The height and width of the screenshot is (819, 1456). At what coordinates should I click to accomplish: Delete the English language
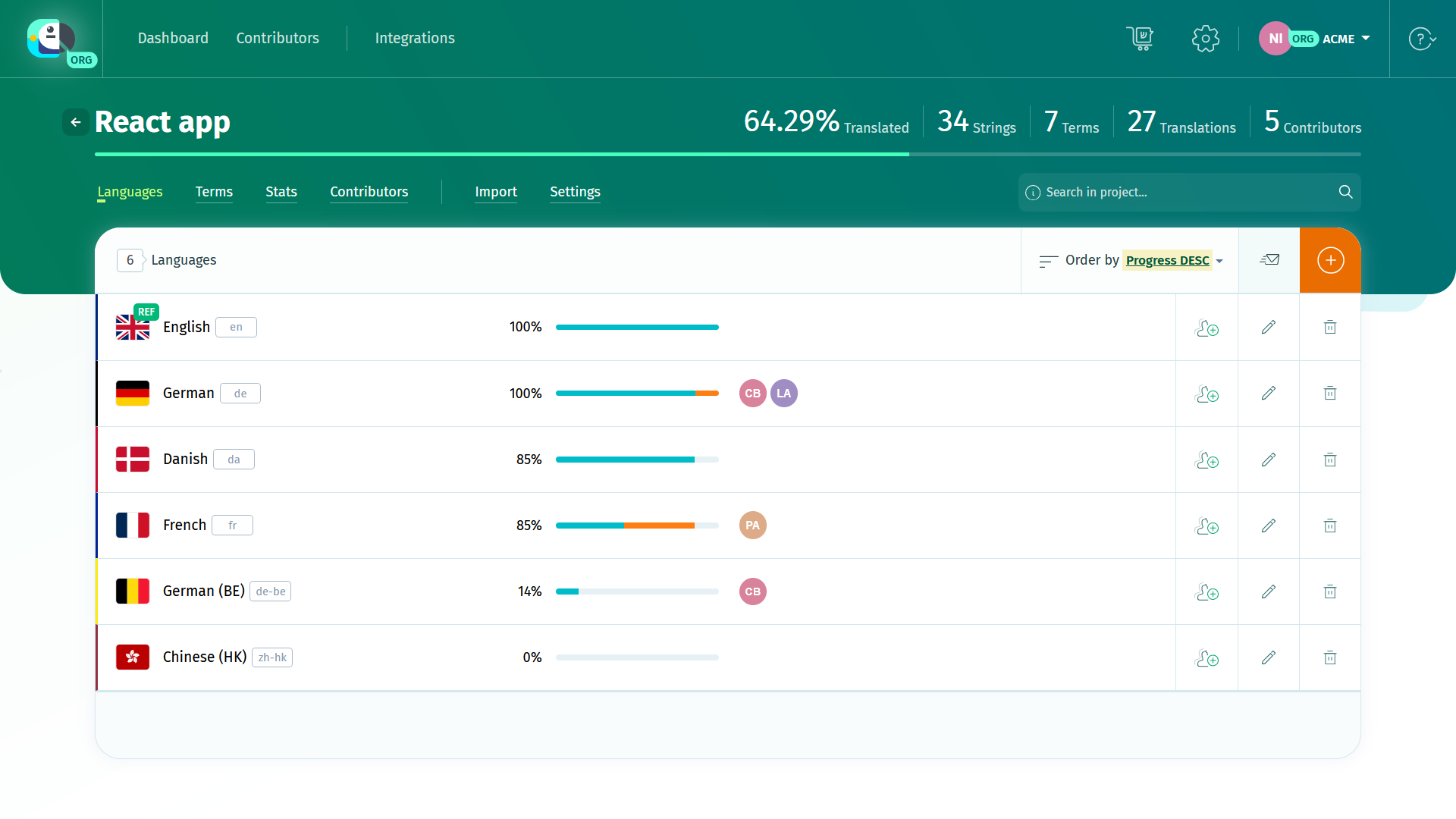[x=1330, y=327]
